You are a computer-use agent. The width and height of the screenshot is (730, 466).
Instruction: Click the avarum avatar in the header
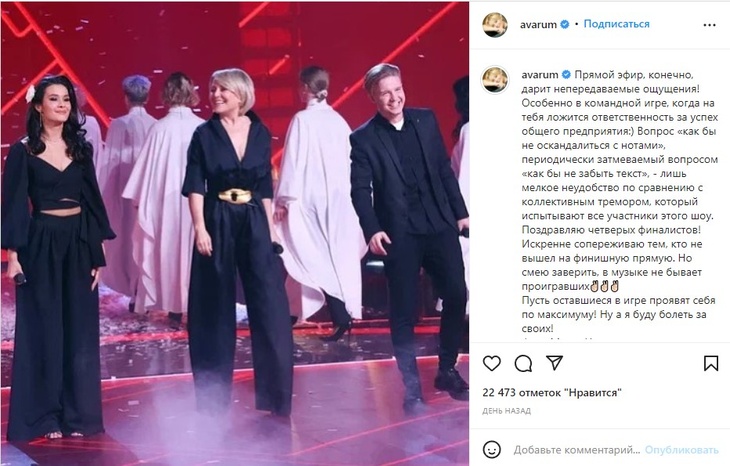[x=494, y=24]
